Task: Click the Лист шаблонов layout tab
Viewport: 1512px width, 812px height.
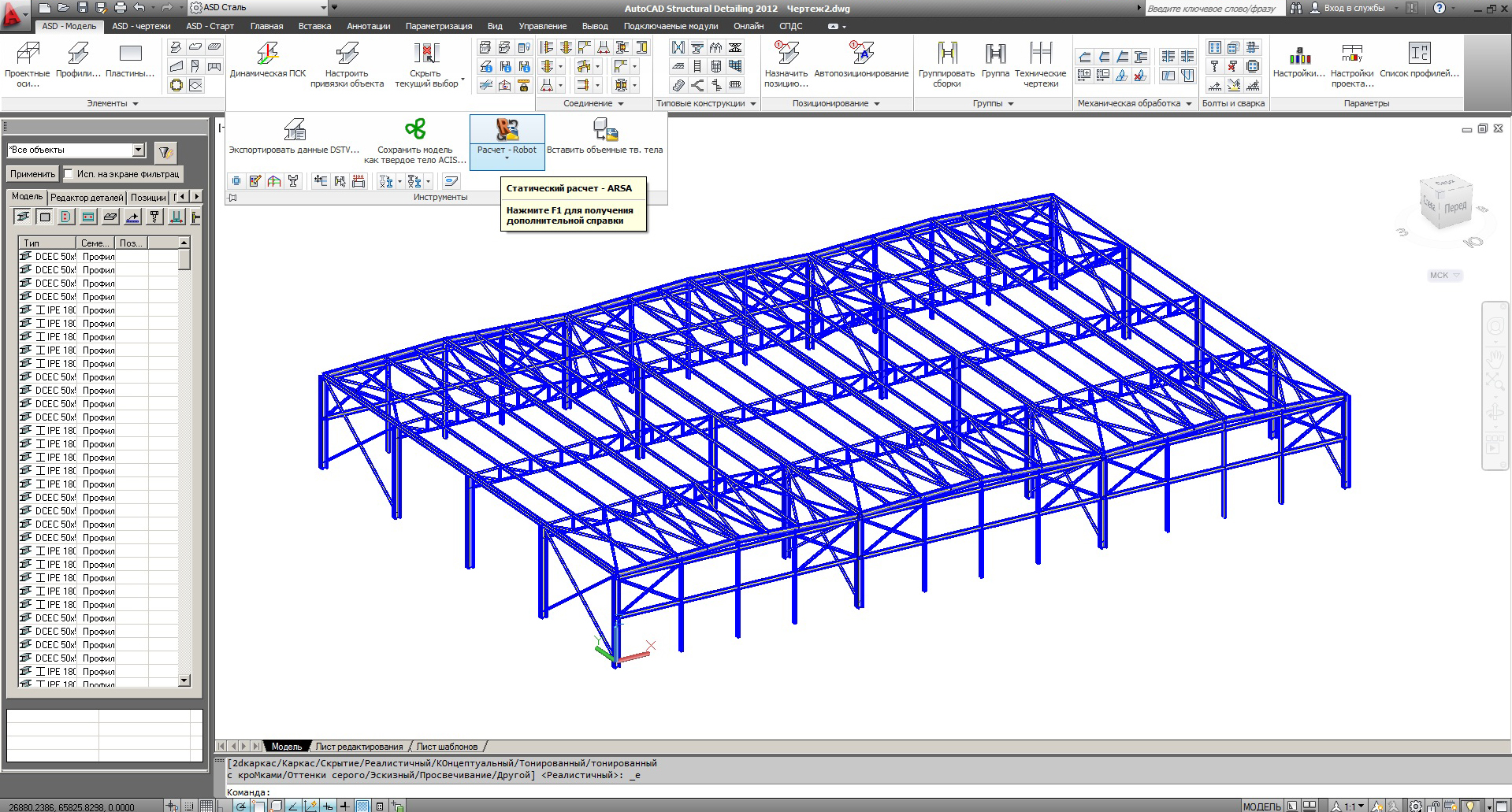Action: pyautogui.click(x=447, y=747)
